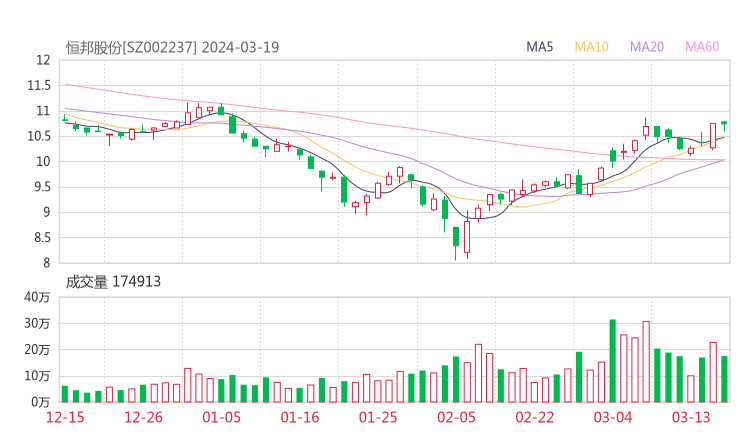This screenshot has height=440, width=740.
Task: Click the lowest candlestick near 02-05
Action: (x=456, y=243)
